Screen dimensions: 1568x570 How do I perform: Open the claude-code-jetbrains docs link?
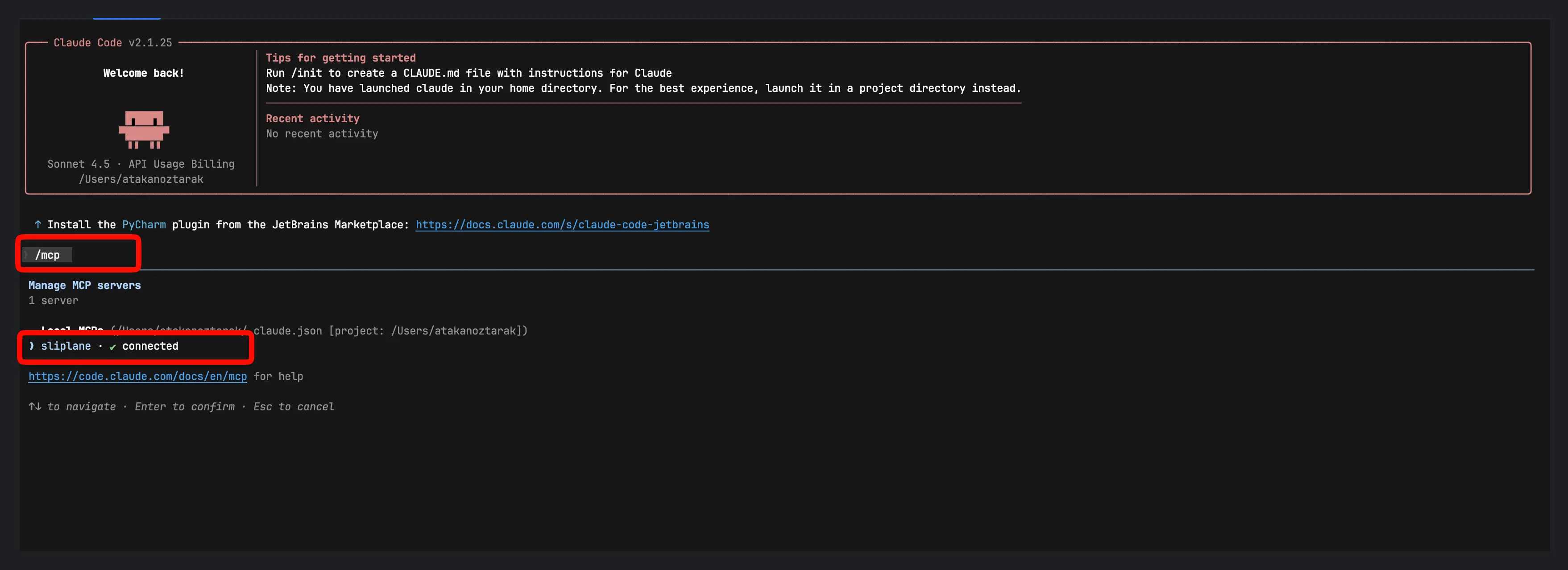(562, 224)
